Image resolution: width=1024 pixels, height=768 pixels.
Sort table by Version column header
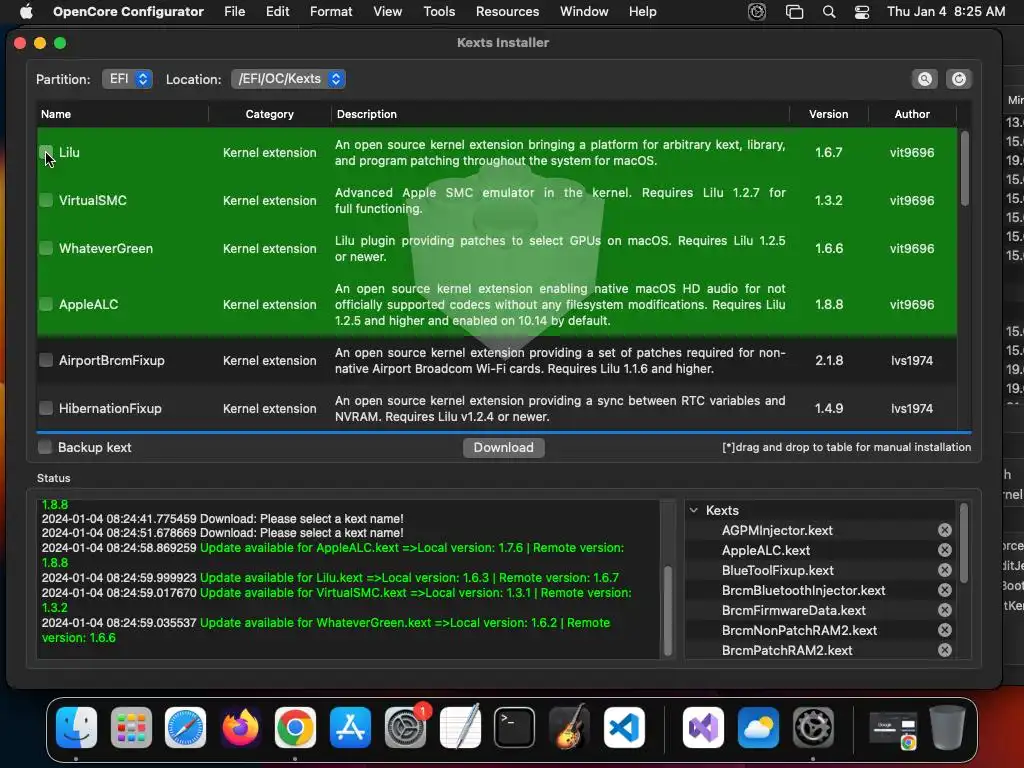pyautogui.click(x=829, y=114)
